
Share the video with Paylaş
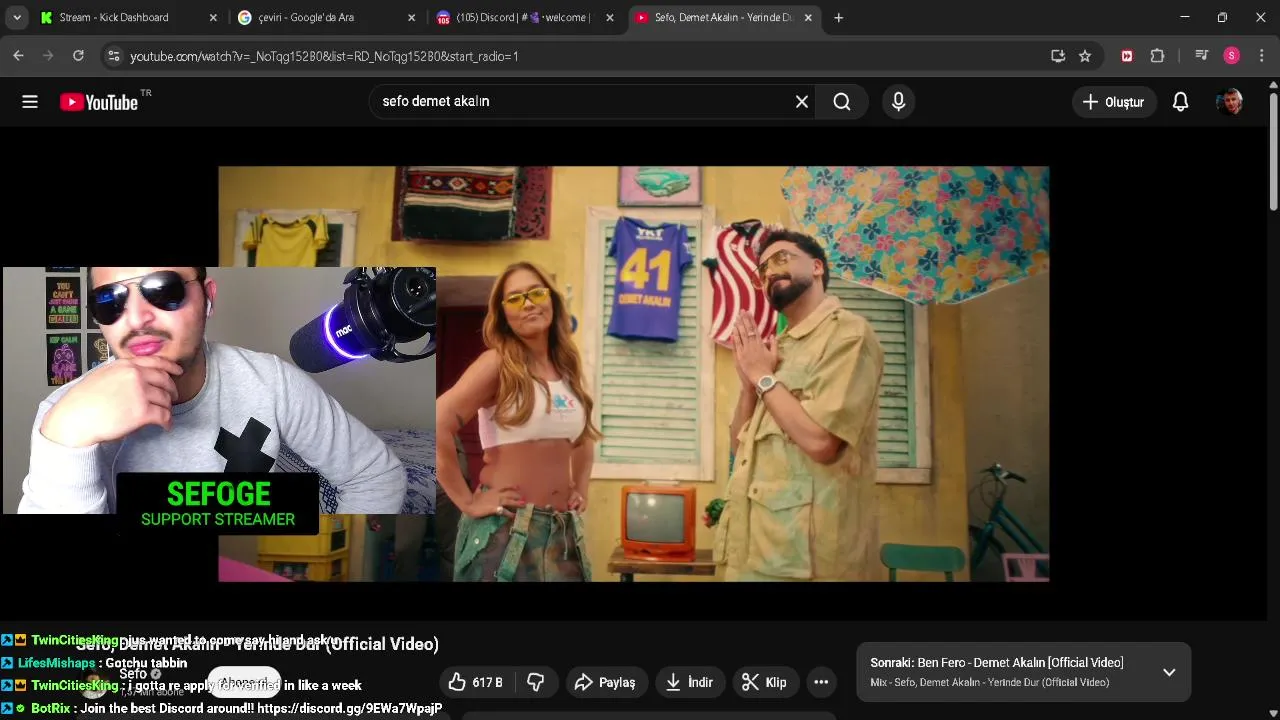pos(605,682)
